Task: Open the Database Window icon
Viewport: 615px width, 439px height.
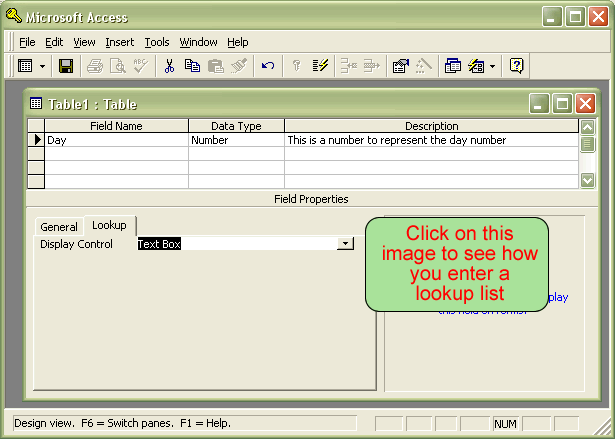Action: point(453,66)
